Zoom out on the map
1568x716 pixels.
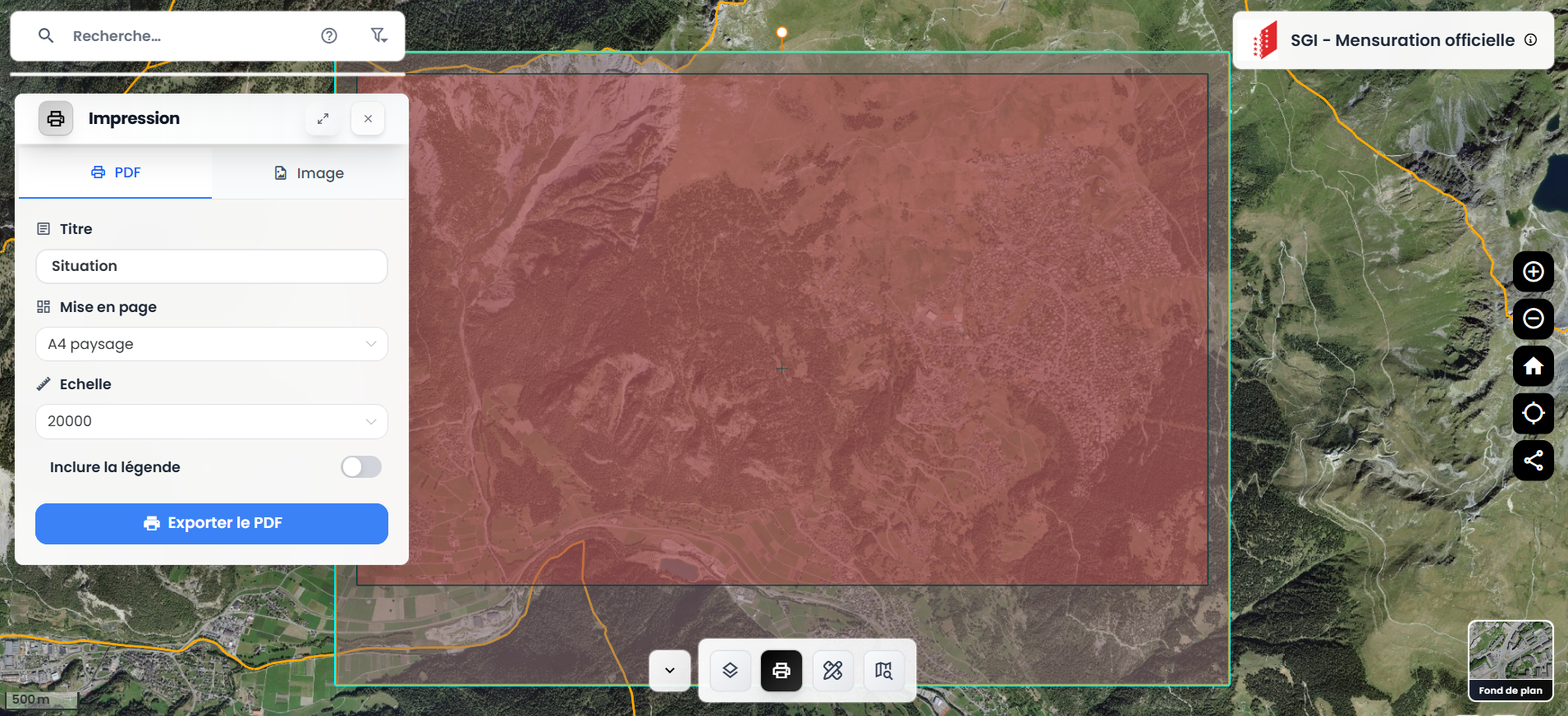tap(1533, 319)
